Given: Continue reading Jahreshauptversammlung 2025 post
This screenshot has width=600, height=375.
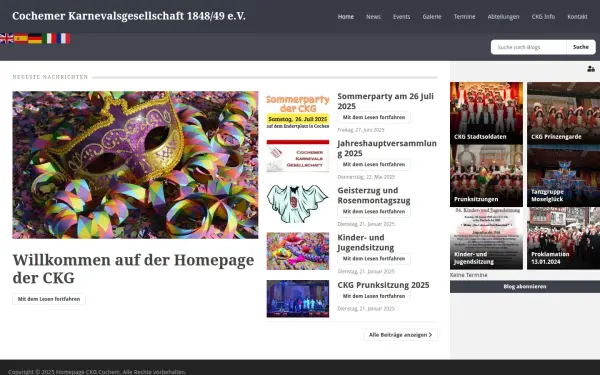Looking at the screenshot, I should tap(374, 164).
